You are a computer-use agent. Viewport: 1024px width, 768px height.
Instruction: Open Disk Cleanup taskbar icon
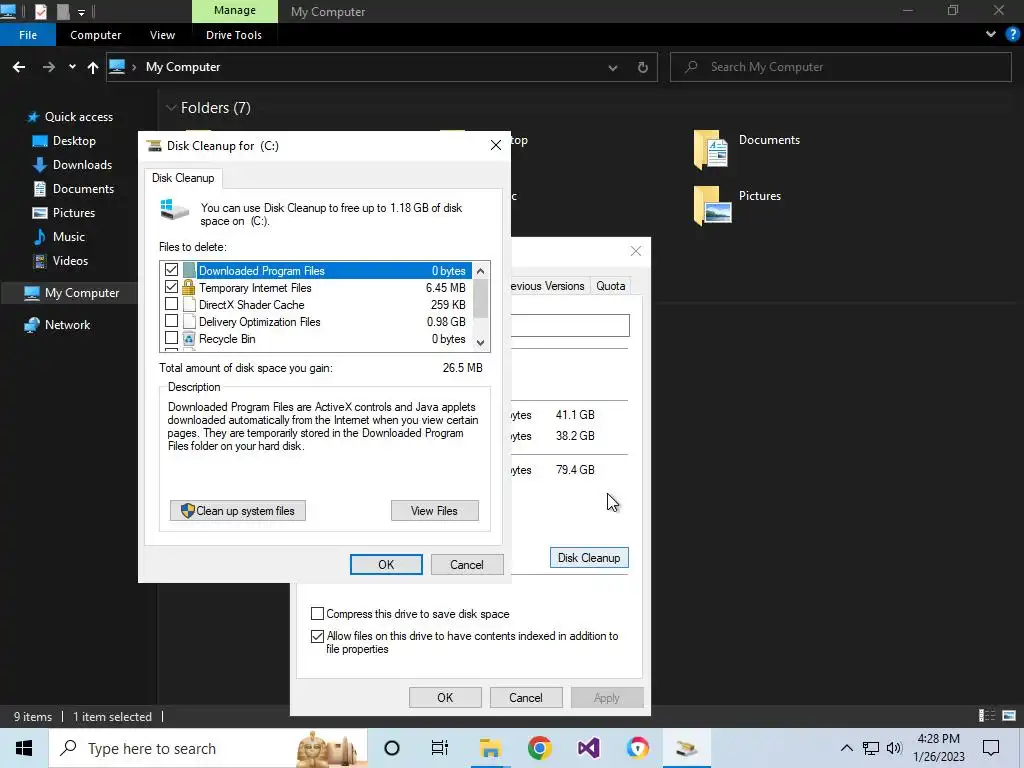pos(686,748)
